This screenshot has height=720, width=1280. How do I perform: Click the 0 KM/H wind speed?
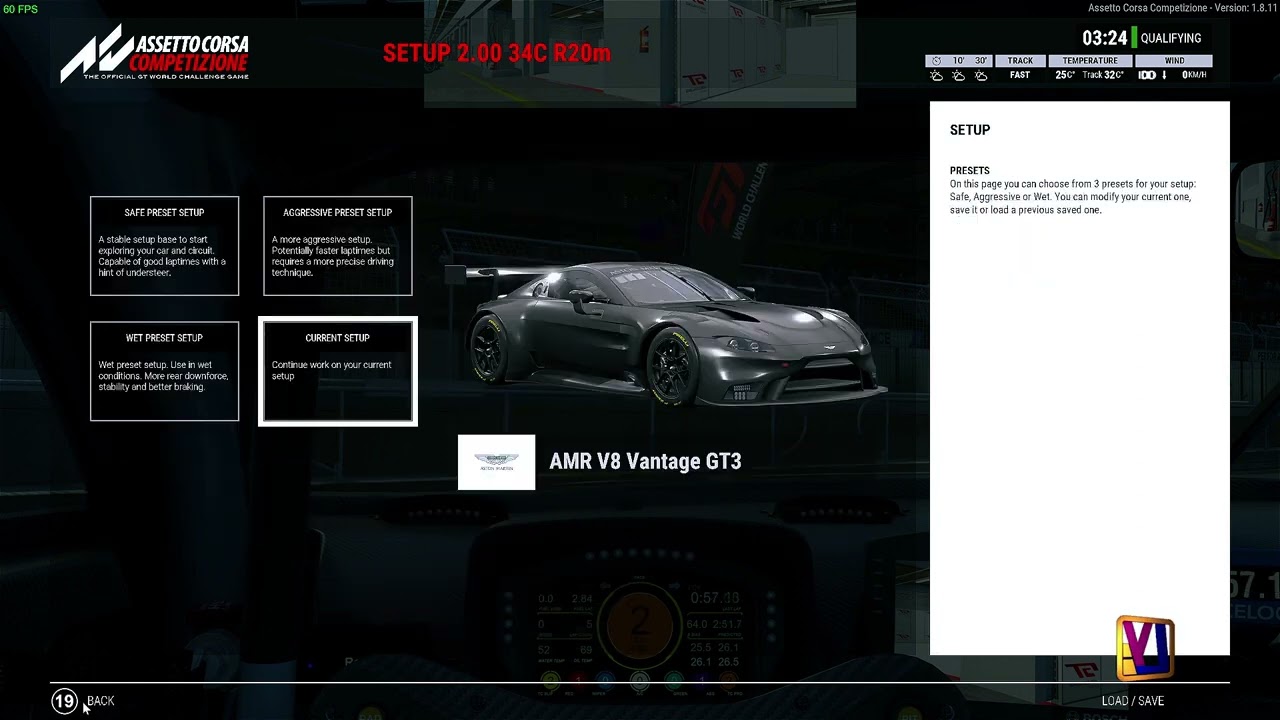pos(1194,75)
